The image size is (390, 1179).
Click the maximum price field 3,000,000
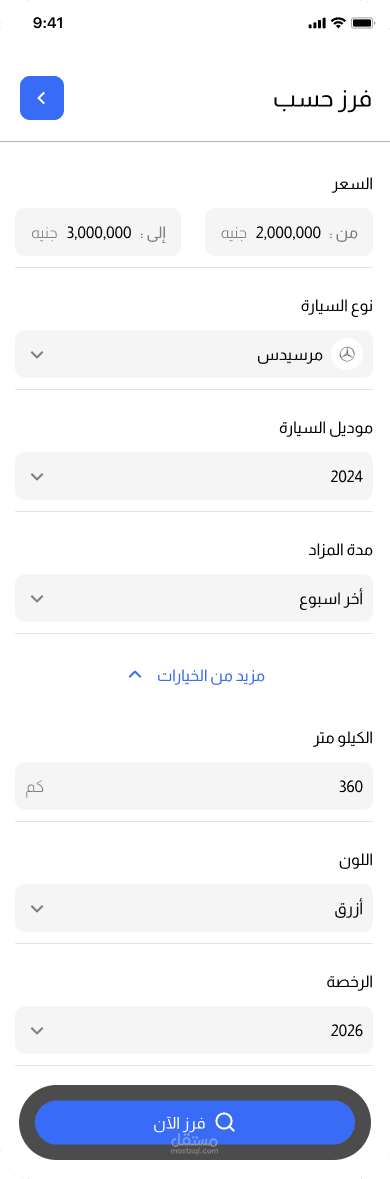point(98,232)
